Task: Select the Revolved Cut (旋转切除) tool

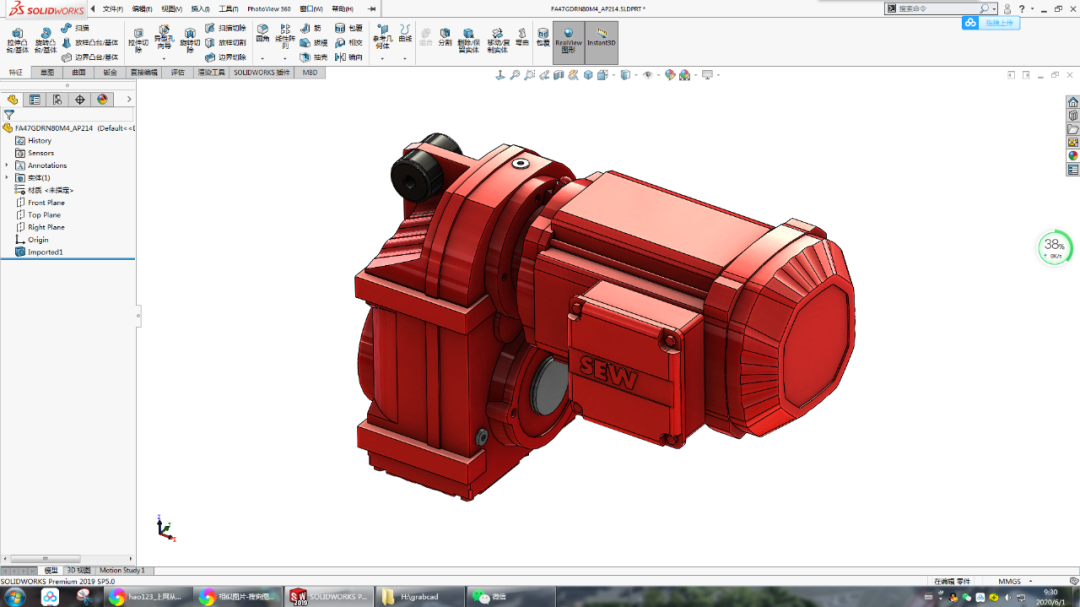Action: 189,41
